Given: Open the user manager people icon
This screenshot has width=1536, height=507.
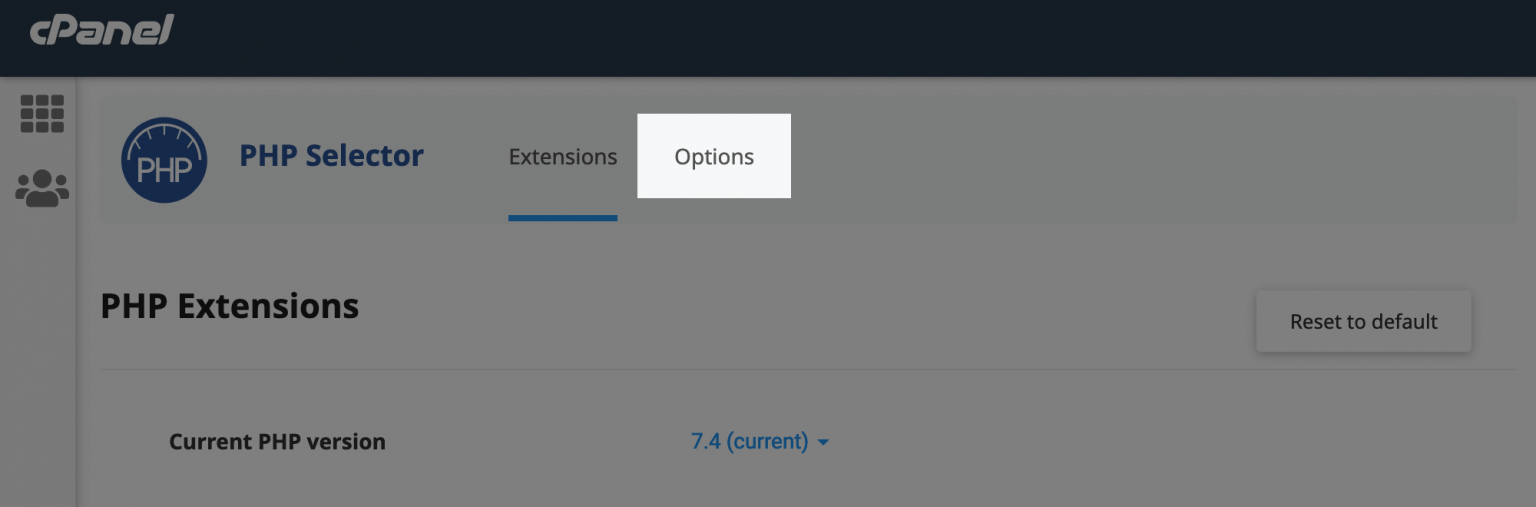Looking at the screenshot, I should coord(42,187).
